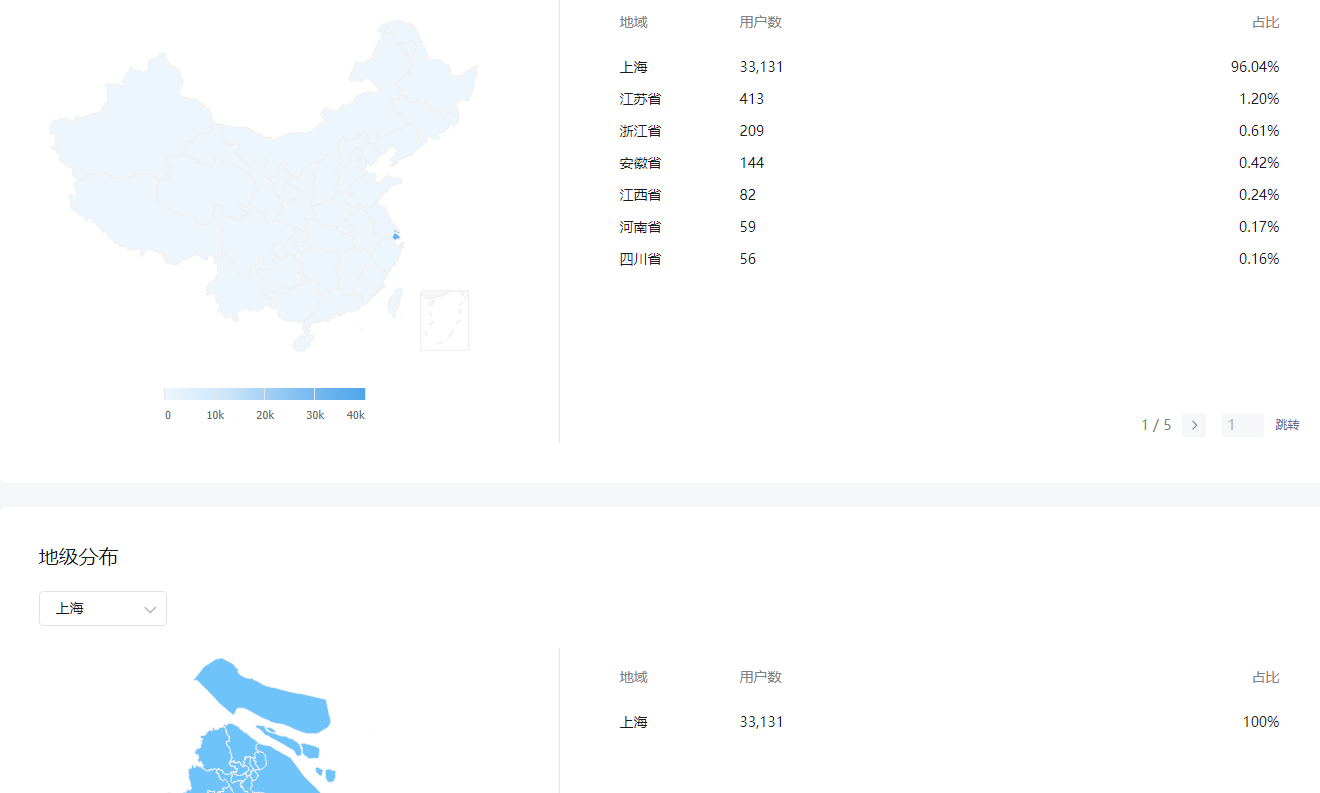
Task: Click the 0.16% share value
Action: (x=1259, y=259)
